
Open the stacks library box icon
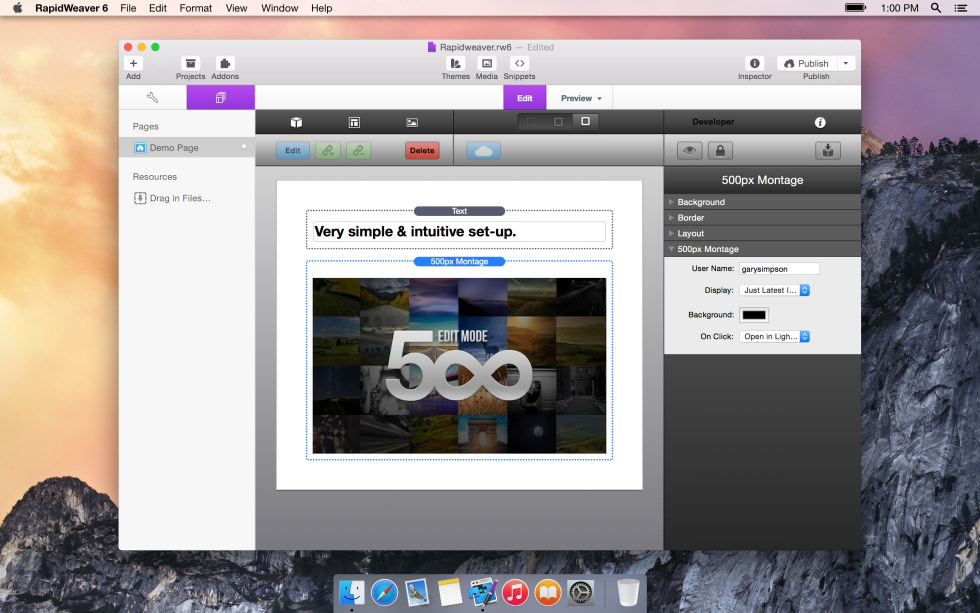[296, 122]
